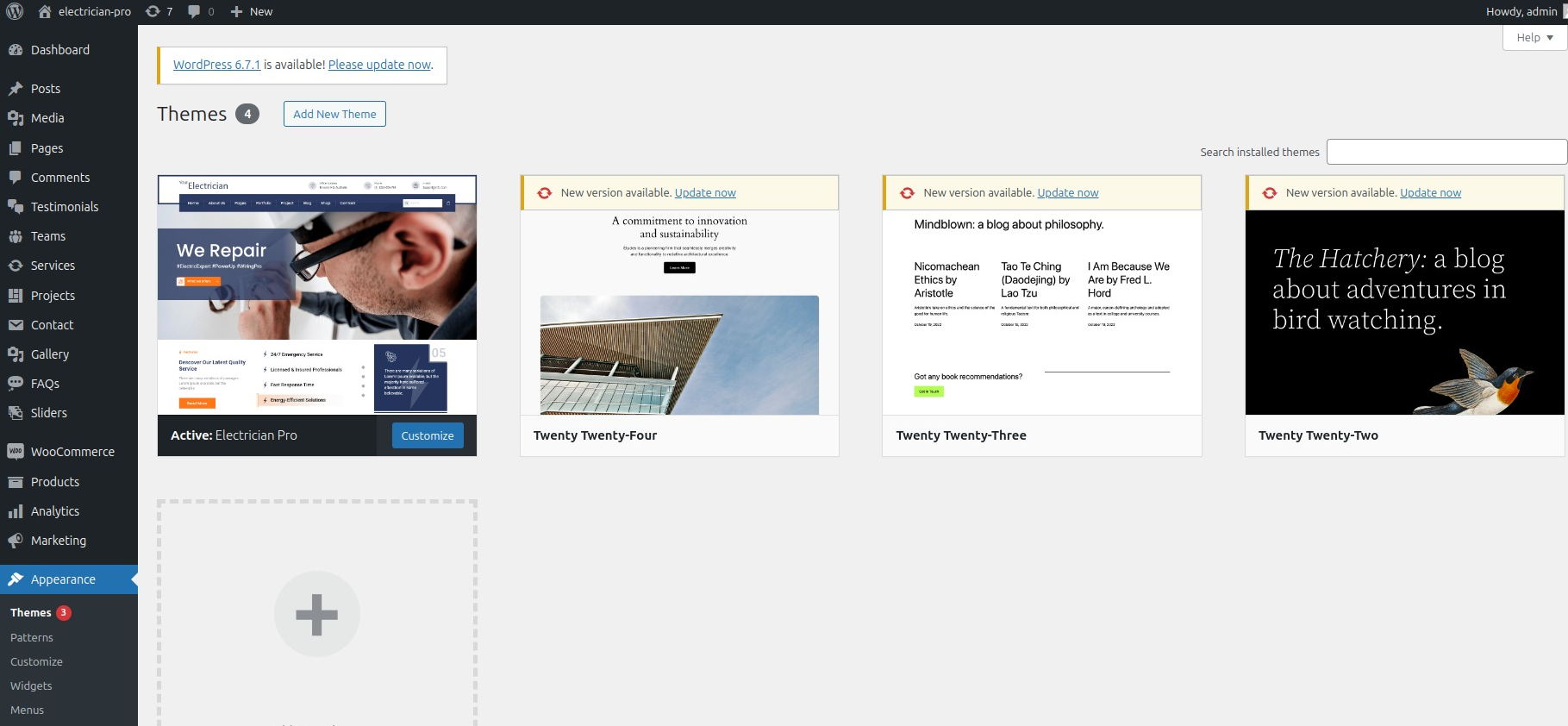
Task: Click the Sliders icon
Action: point(16,413)
